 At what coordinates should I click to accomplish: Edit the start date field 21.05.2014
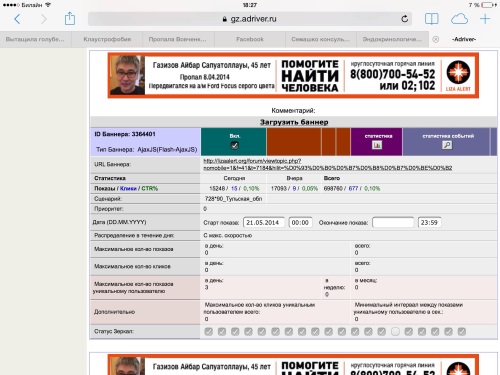(264, 222)
